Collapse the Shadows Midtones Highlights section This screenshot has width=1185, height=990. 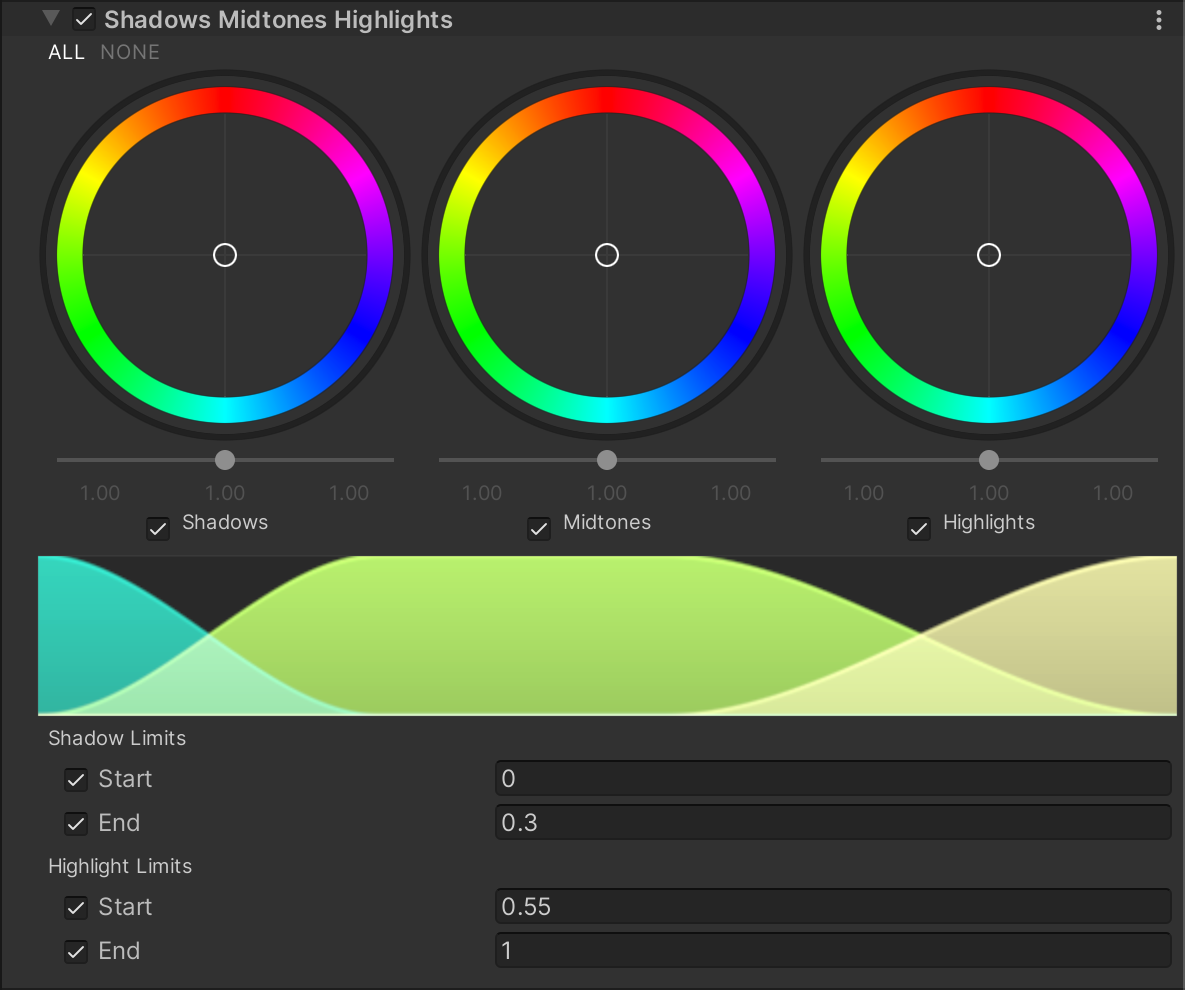pos(51,19)
